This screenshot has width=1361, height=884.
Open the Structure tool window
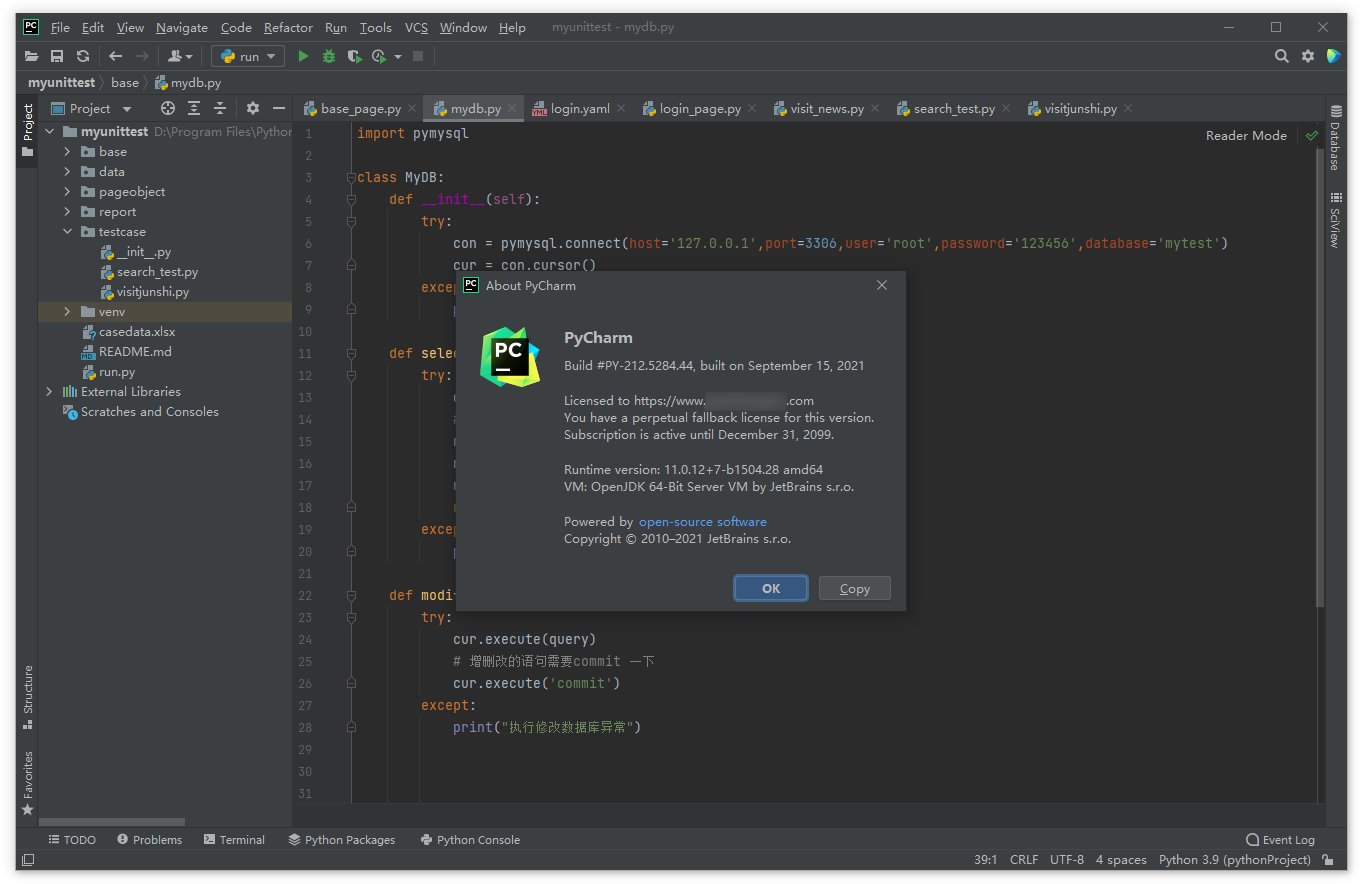[28, 697]
